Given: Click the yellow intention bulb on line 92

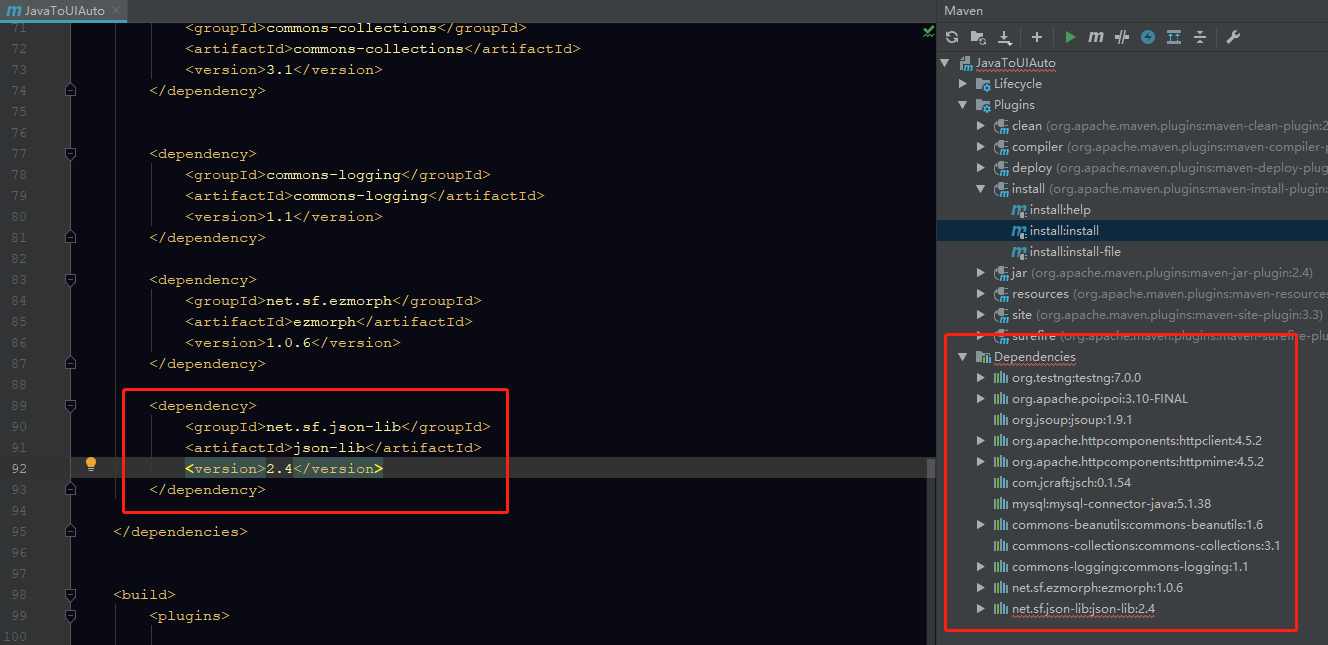Looking at the screenshot, I should tap(91, 463).
